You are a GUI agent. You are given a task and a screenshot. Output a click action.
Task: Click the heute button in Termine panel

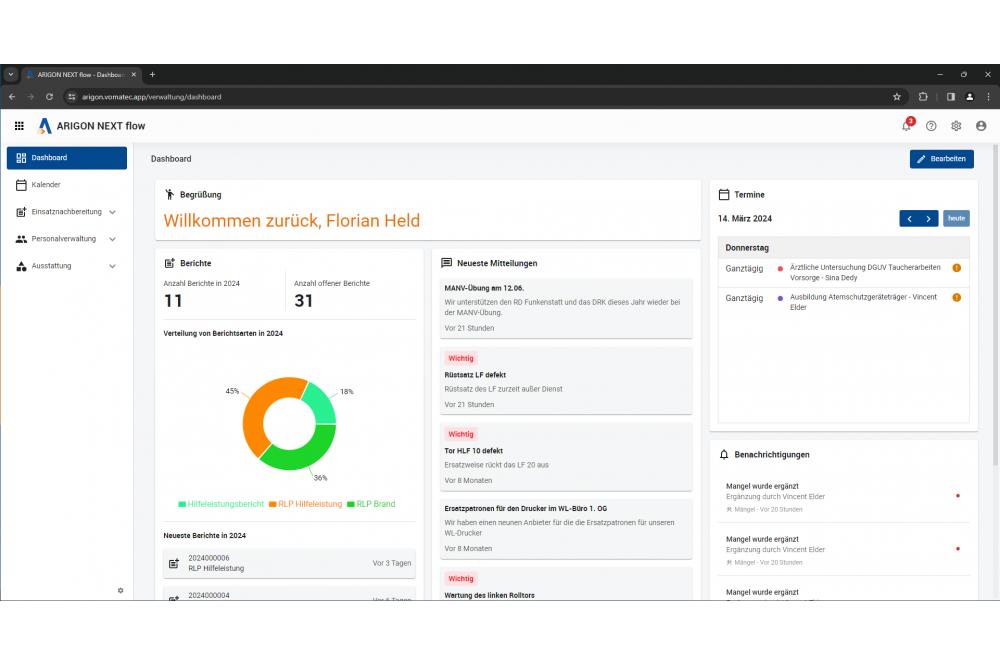tap(956, 218)
